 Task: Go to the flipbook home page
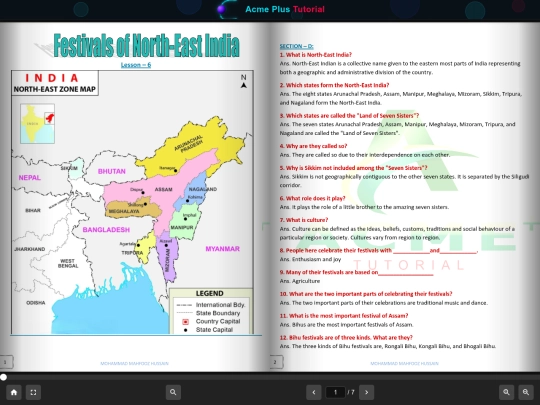click(x=14, y=392)
